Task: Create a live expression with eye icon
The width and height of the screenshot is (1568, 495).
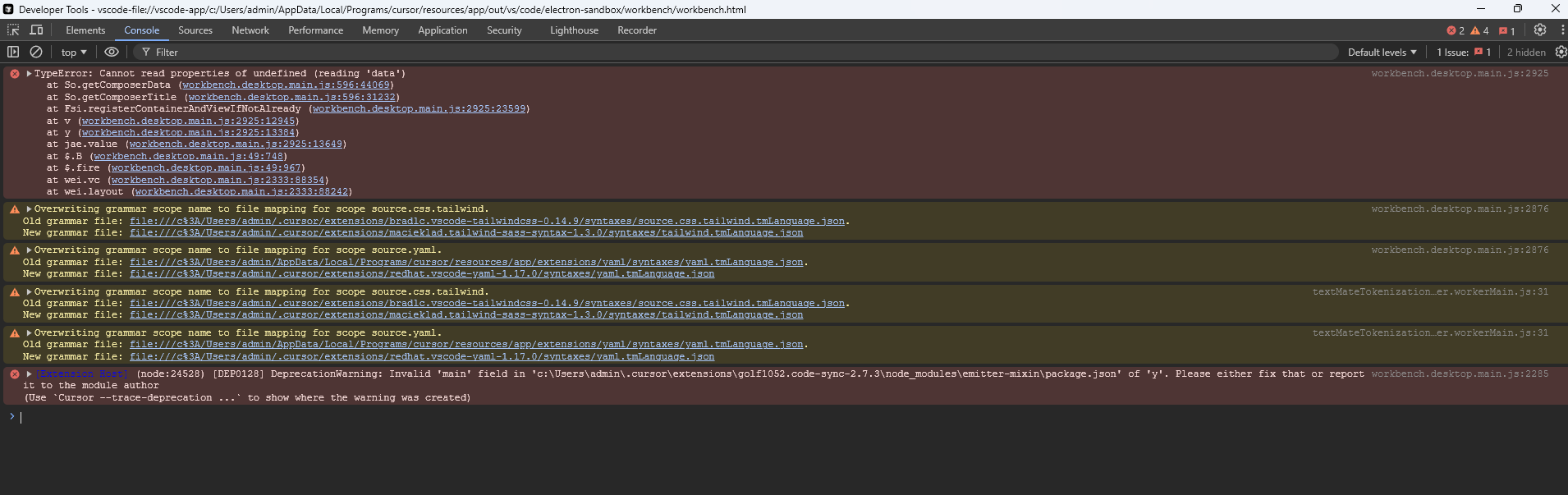Action: [x=112, y=52]
